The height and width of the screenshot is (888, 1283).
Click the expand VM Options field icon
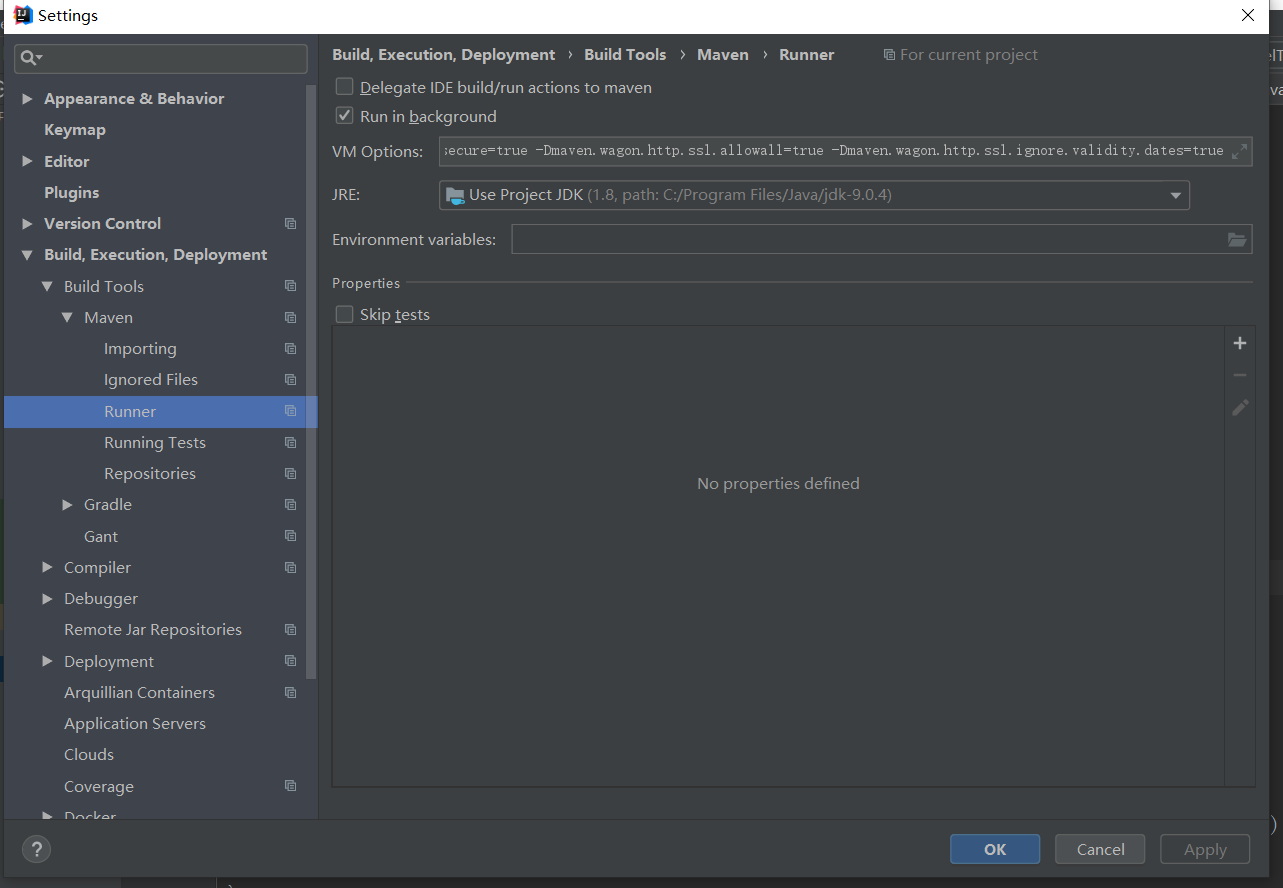coord(1239,151)
